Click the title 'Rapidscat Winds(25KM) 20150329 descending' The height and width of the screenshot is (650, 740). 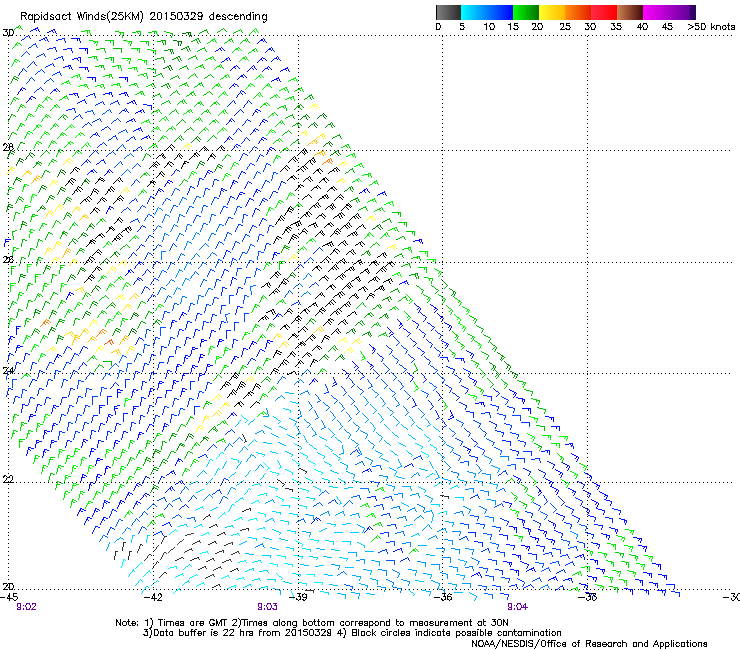[143, 17]
